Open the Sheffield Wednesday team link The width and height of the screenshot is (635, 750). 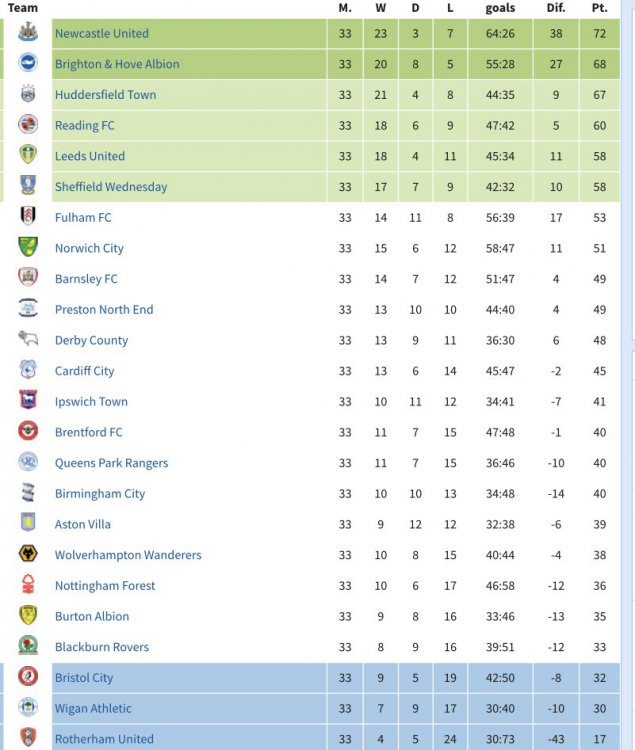pyautogui.click(x=111, y=187)
